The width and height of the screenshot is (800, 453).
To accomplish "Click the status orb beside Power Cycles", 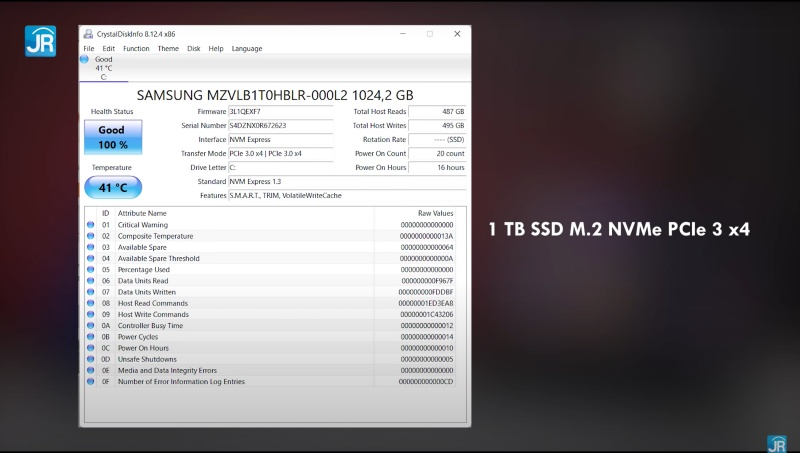I will point(91,337).
